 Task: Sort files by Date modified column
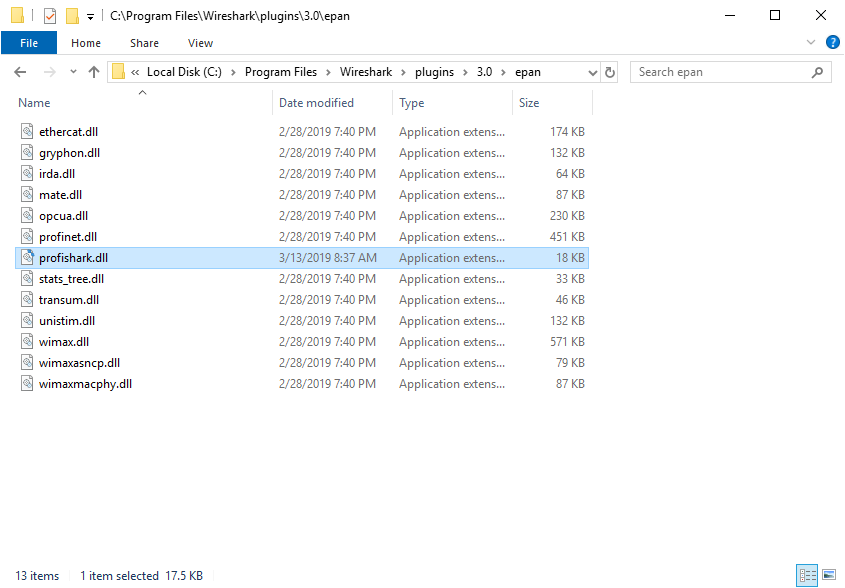coord(316,103)
